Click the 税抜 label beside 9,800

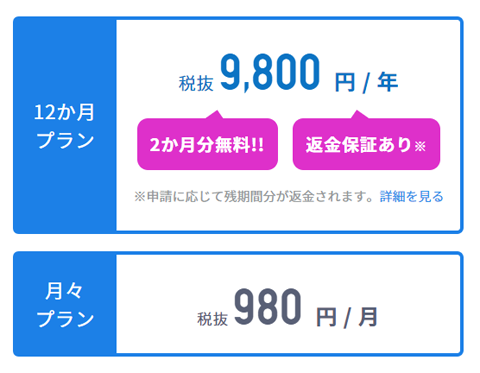(196, 83)
